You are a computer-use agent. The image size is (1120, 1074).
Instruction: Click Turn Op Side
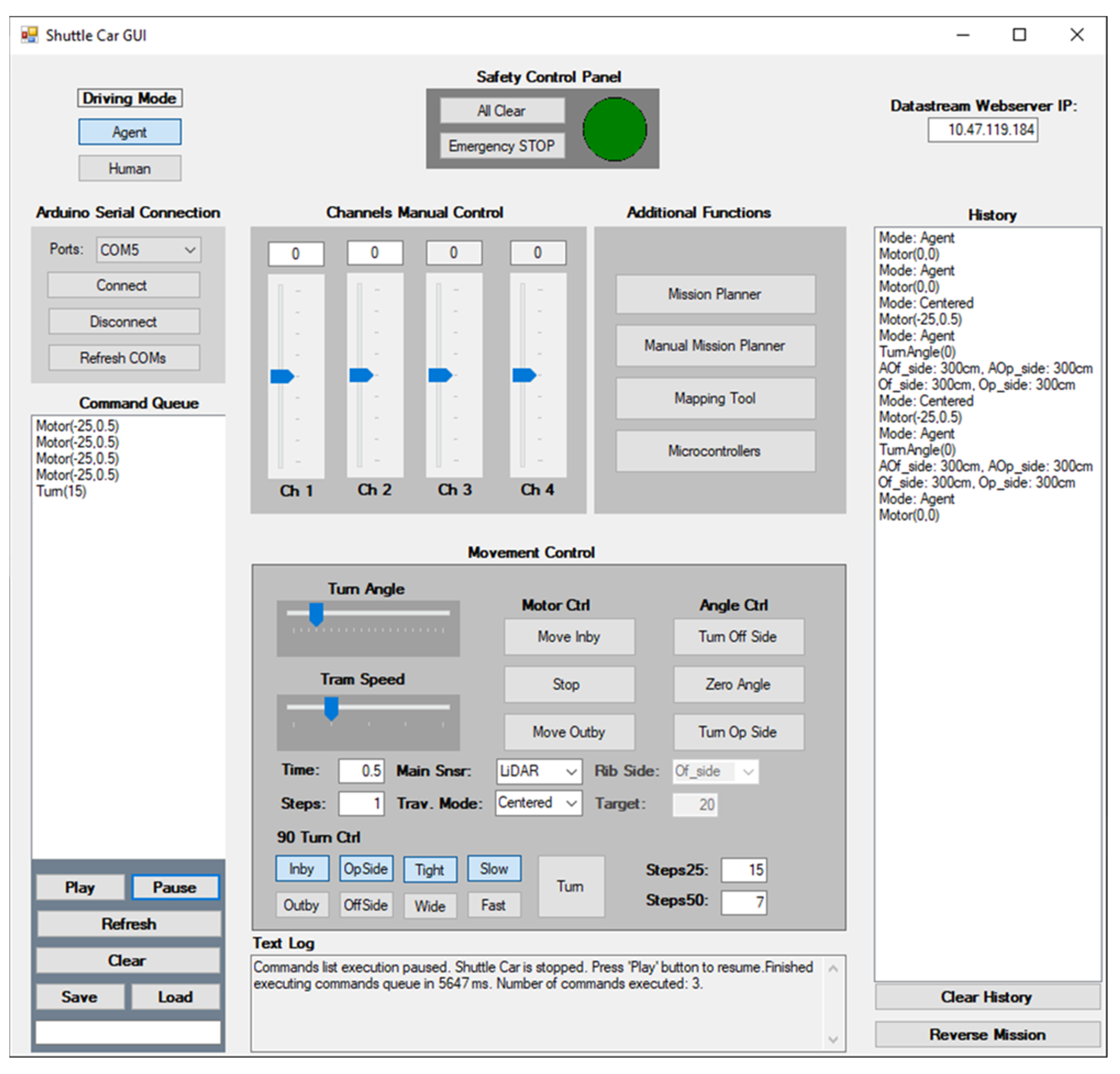(x=738, y=732)
